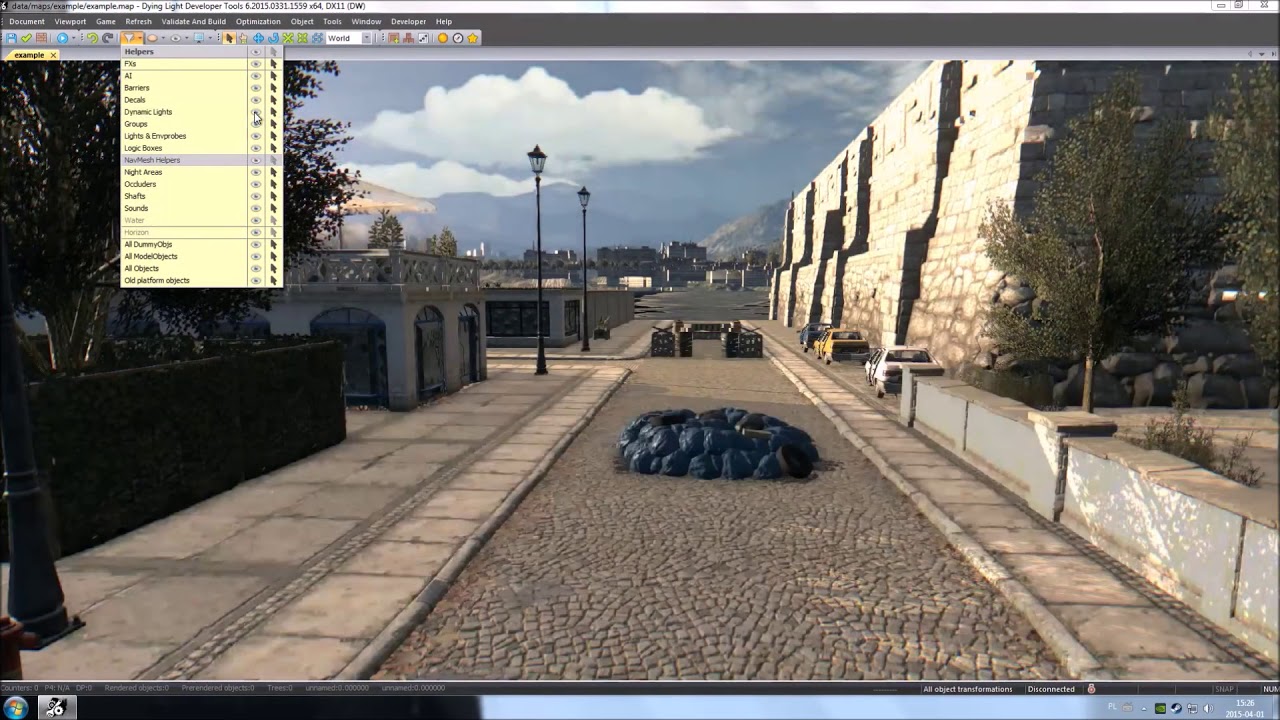Click All DummyObjs row
This screenshot has width=1280, height=720.
click(x=201, y=244)
